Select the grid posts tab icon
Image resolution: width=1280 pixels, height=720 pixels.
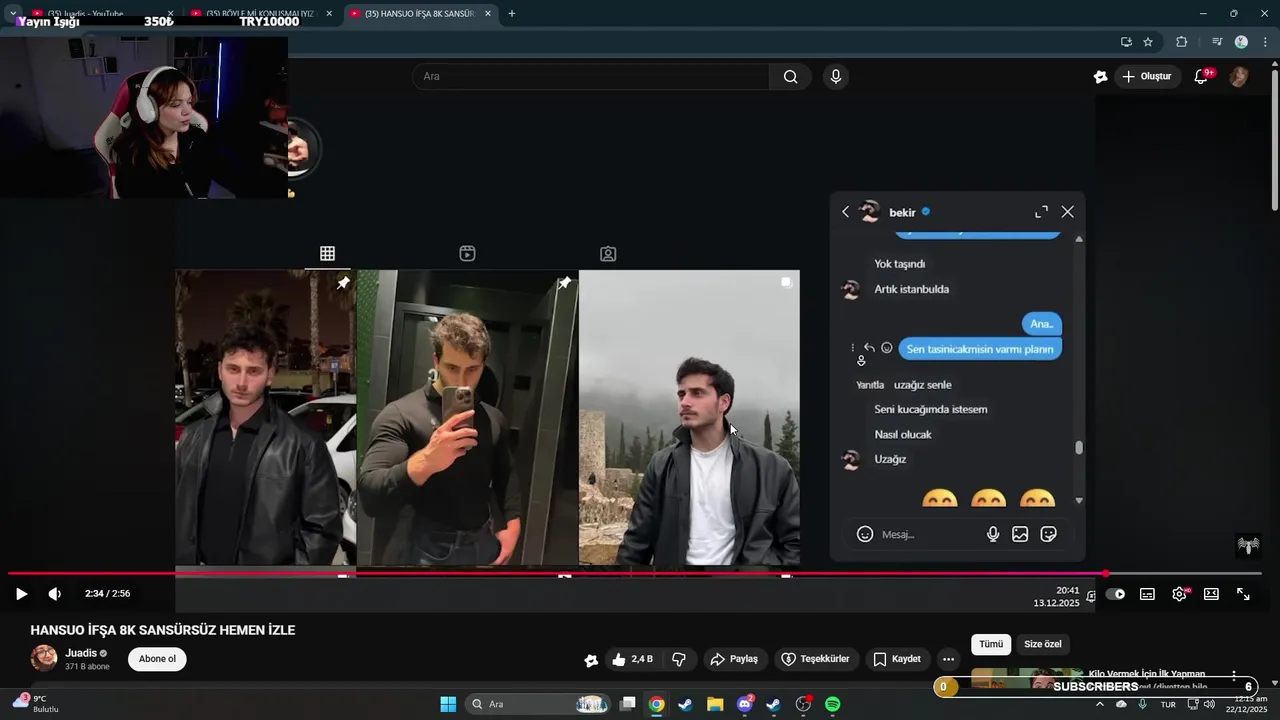click(327, 254)
